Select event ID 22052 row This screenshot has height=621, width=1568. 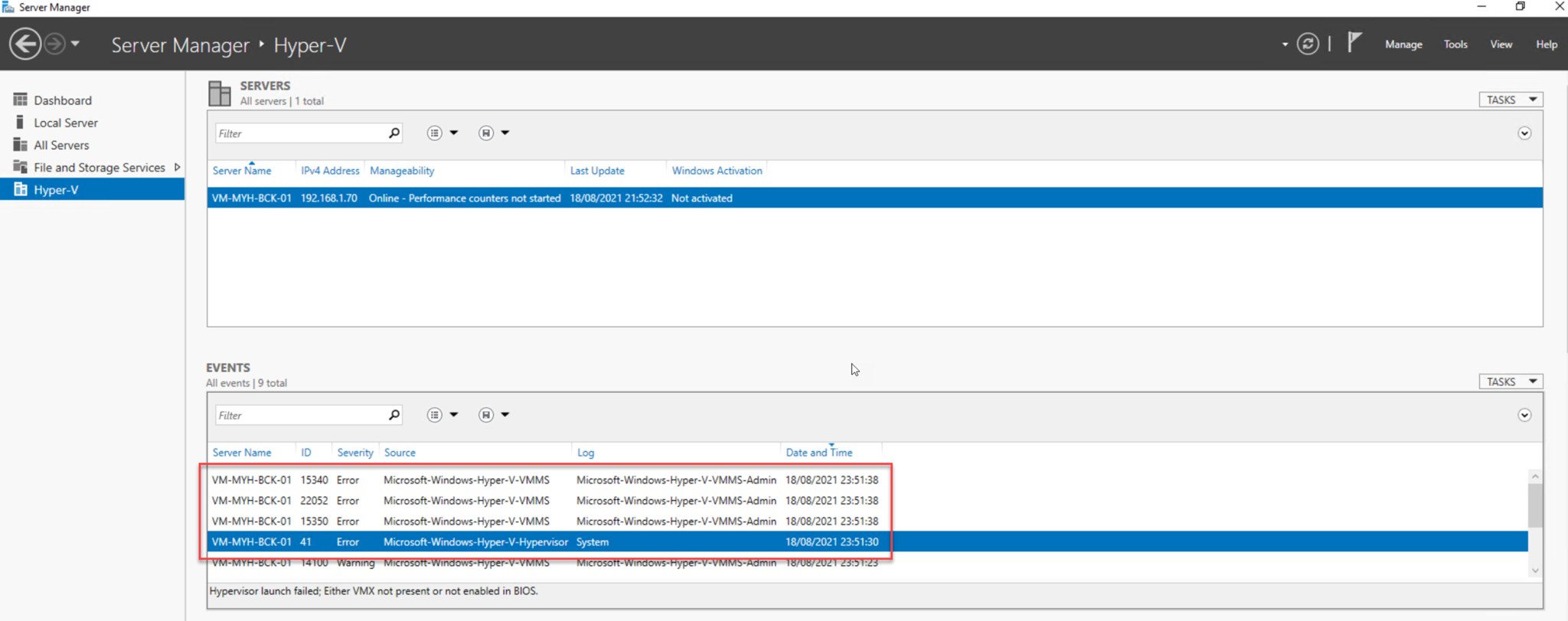coord(867,501)
